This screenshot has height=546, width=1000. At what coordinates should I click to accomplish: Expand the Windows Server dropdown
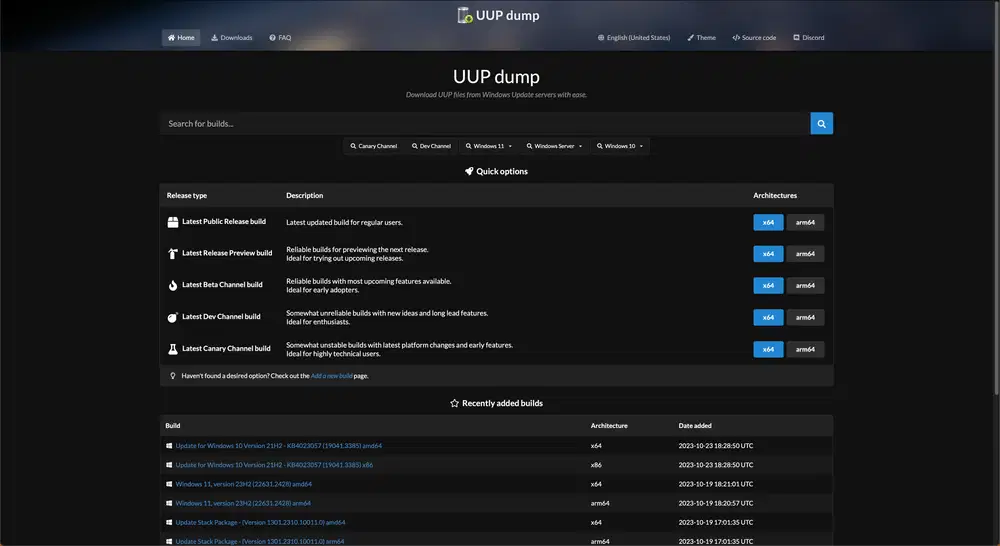553,146
